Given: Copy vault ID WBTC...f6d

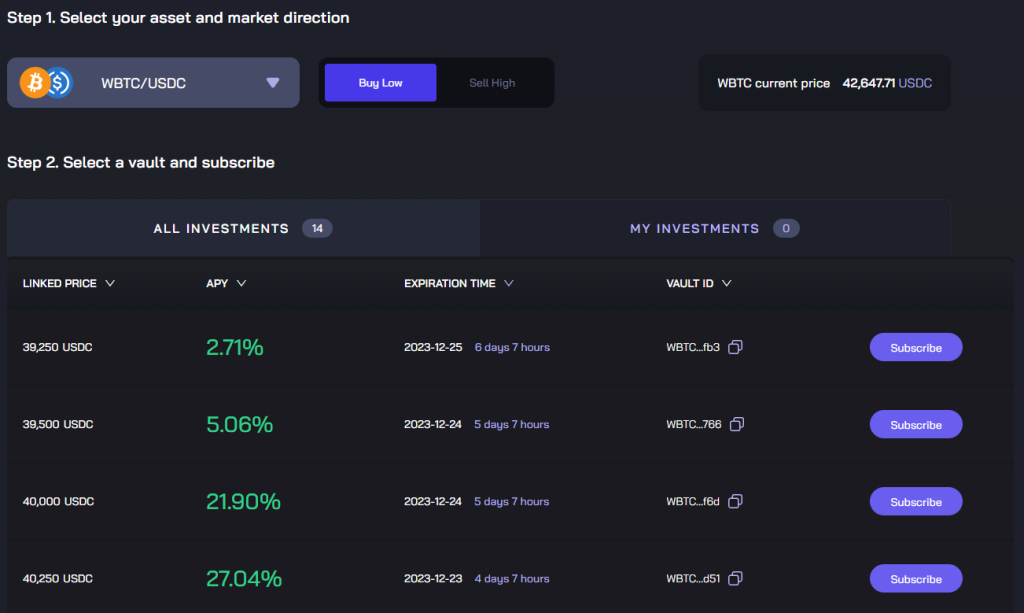Looking at the screenshot, I should point(735,502).
